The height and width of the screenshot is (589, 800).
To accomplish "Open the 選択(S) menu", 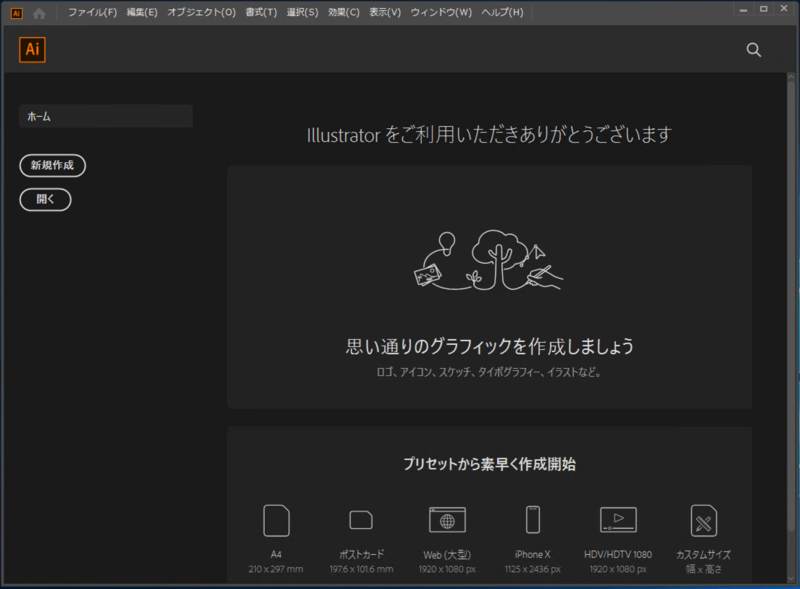I will pos(302,12).
